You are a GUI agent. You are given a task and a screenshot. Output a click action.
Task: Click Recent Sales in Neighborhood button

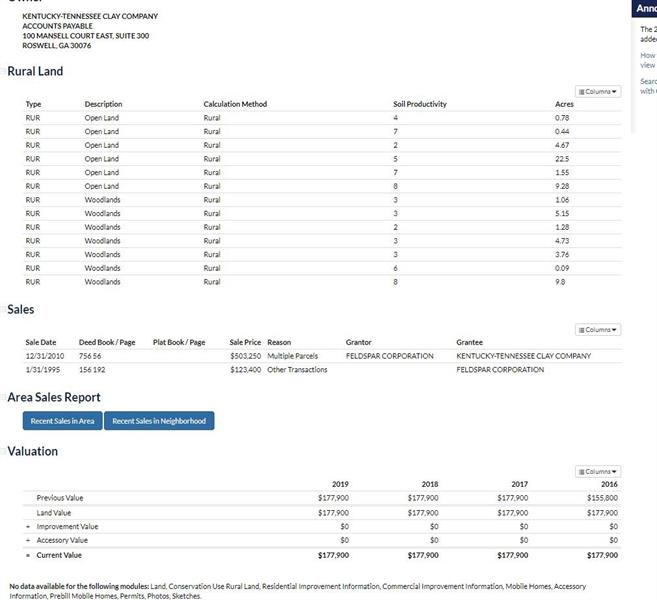(x=159, y=421)
